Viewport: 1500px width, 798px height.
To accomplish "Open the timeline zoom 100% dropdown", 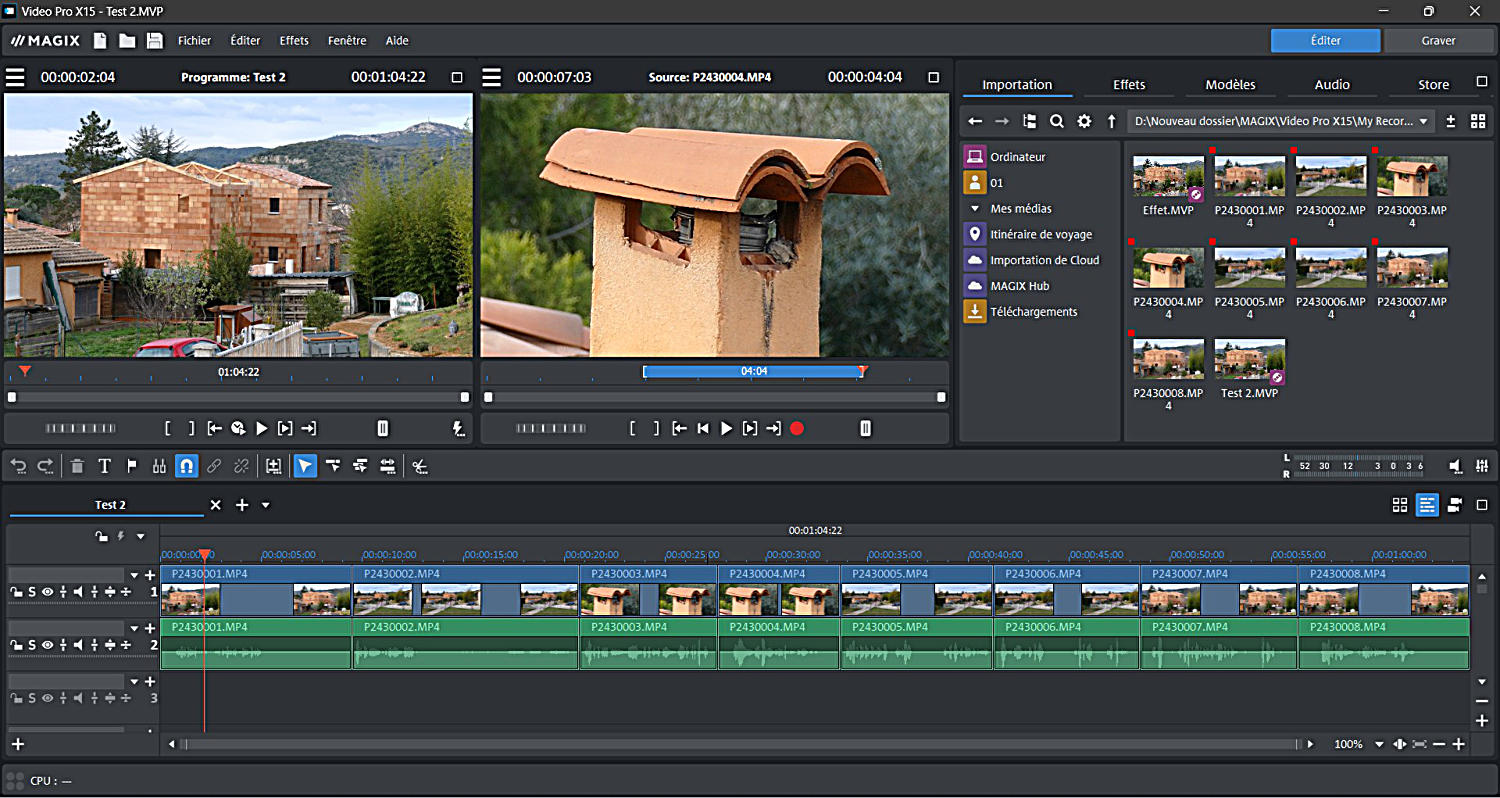I will 1379,744.
